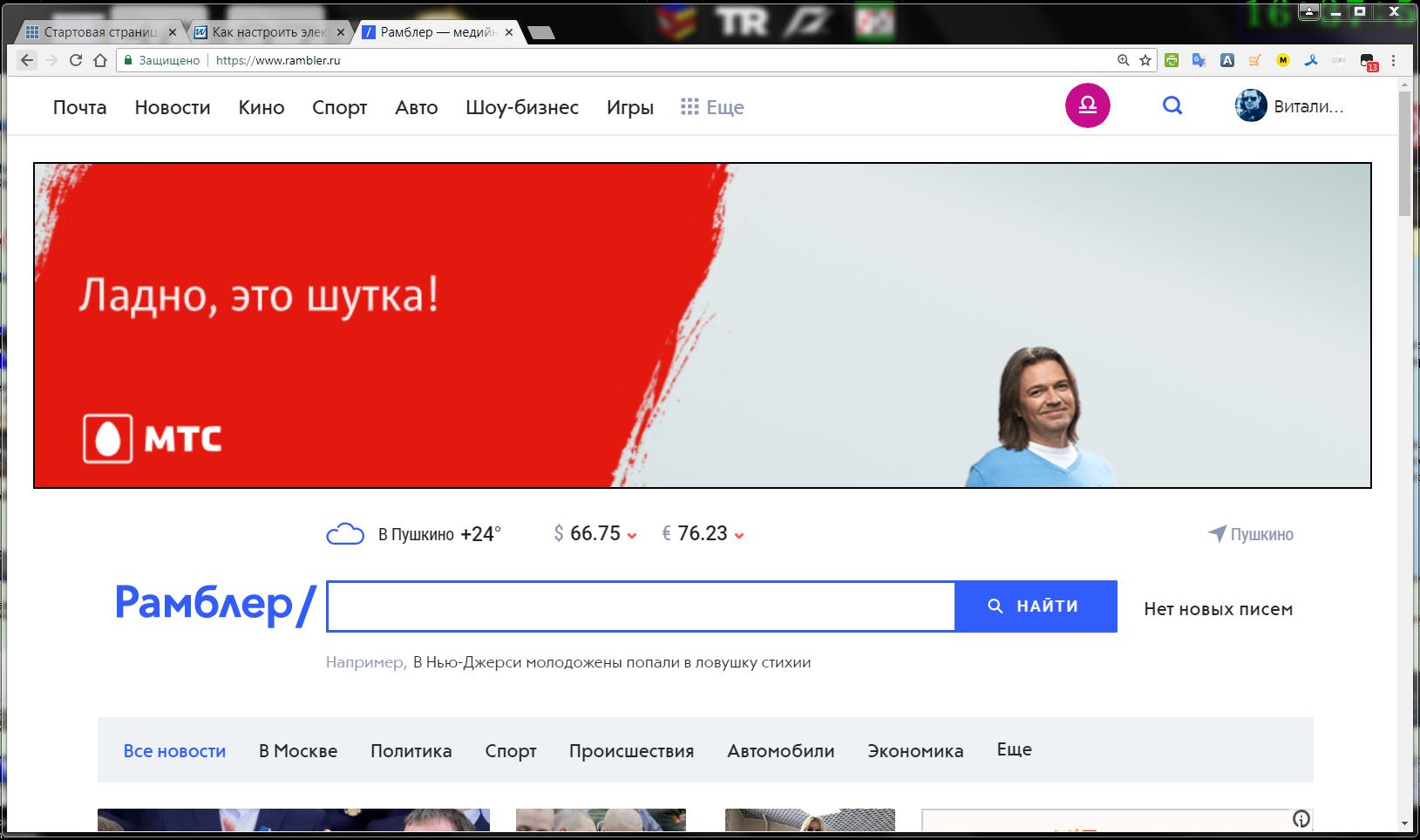The width and height of the screenshot is (1420, 840).
Task: Open Игры in the top menu
Action: [x=630, y=108]
